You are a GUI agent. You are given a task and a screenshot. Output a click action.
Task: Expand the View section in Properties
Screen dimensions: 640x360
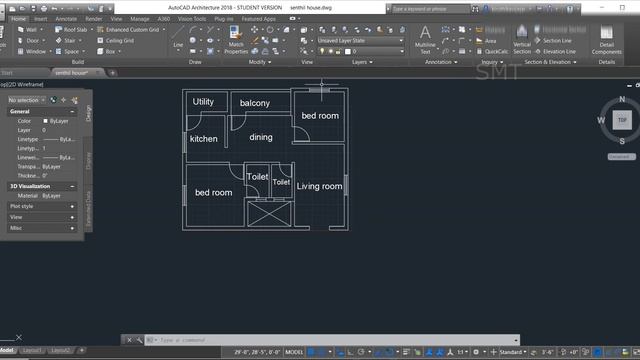click(72, 218)
